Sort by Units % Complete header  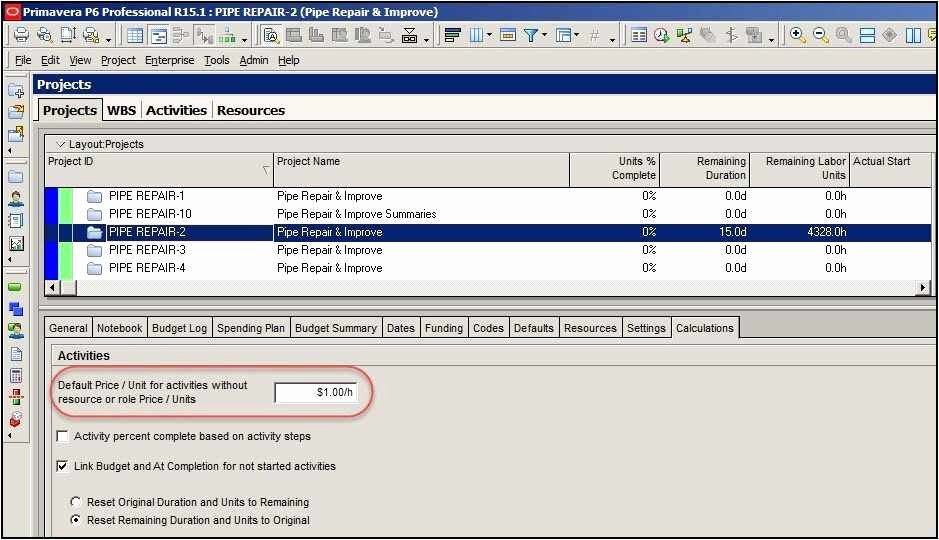(x=614, y=170)
